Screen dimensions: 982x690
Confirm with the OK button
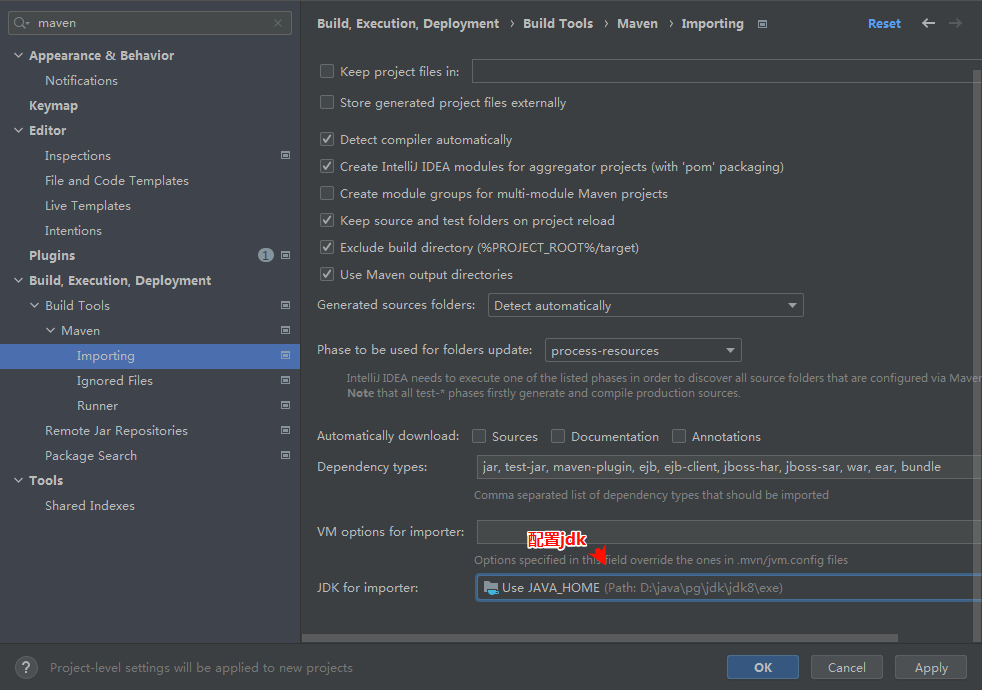763,667
